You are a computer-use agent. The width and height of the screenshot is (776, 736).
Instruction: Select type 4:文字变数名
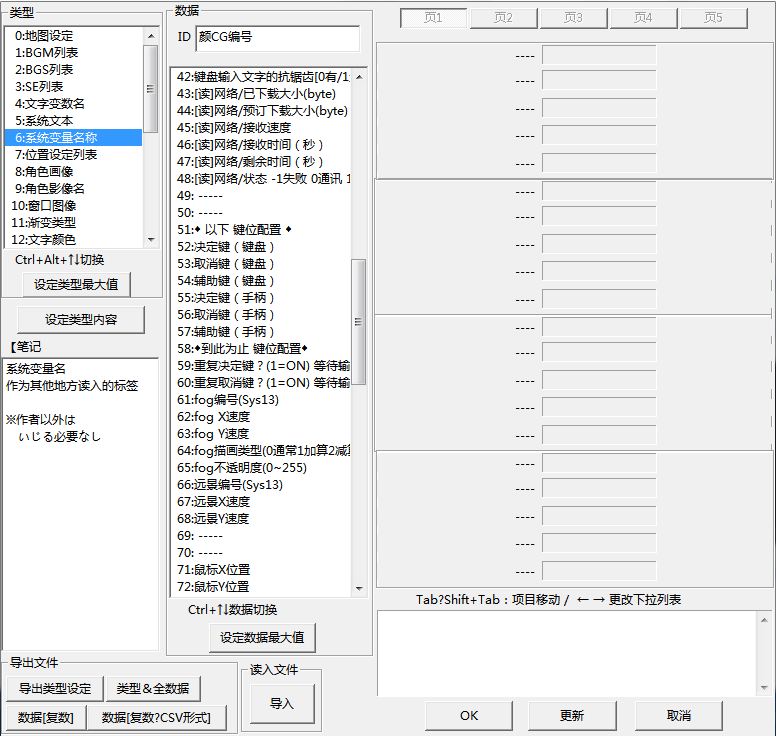(x=73, y=103)
